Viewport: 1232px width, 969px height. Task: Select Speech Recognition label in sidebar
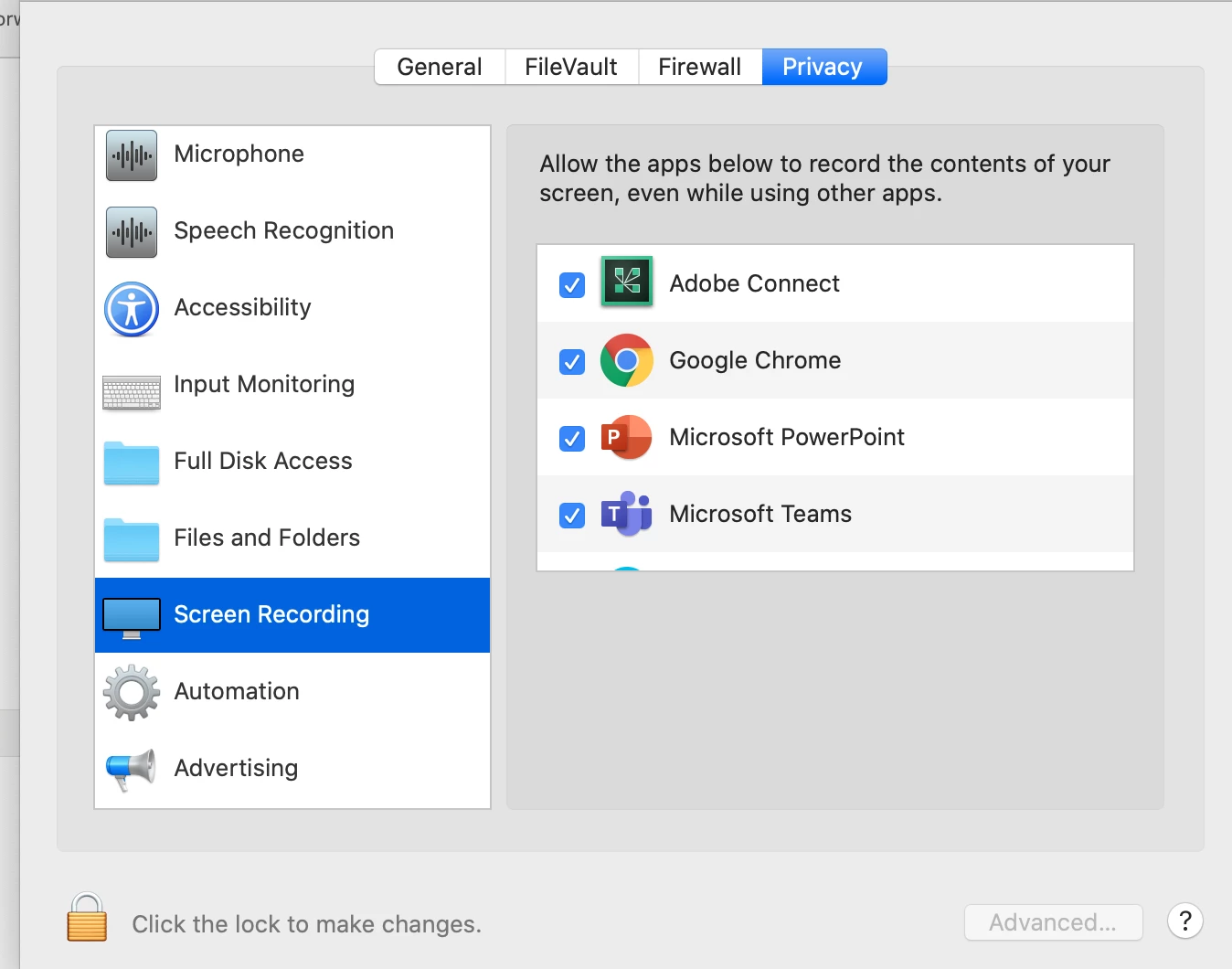point(284,230)
